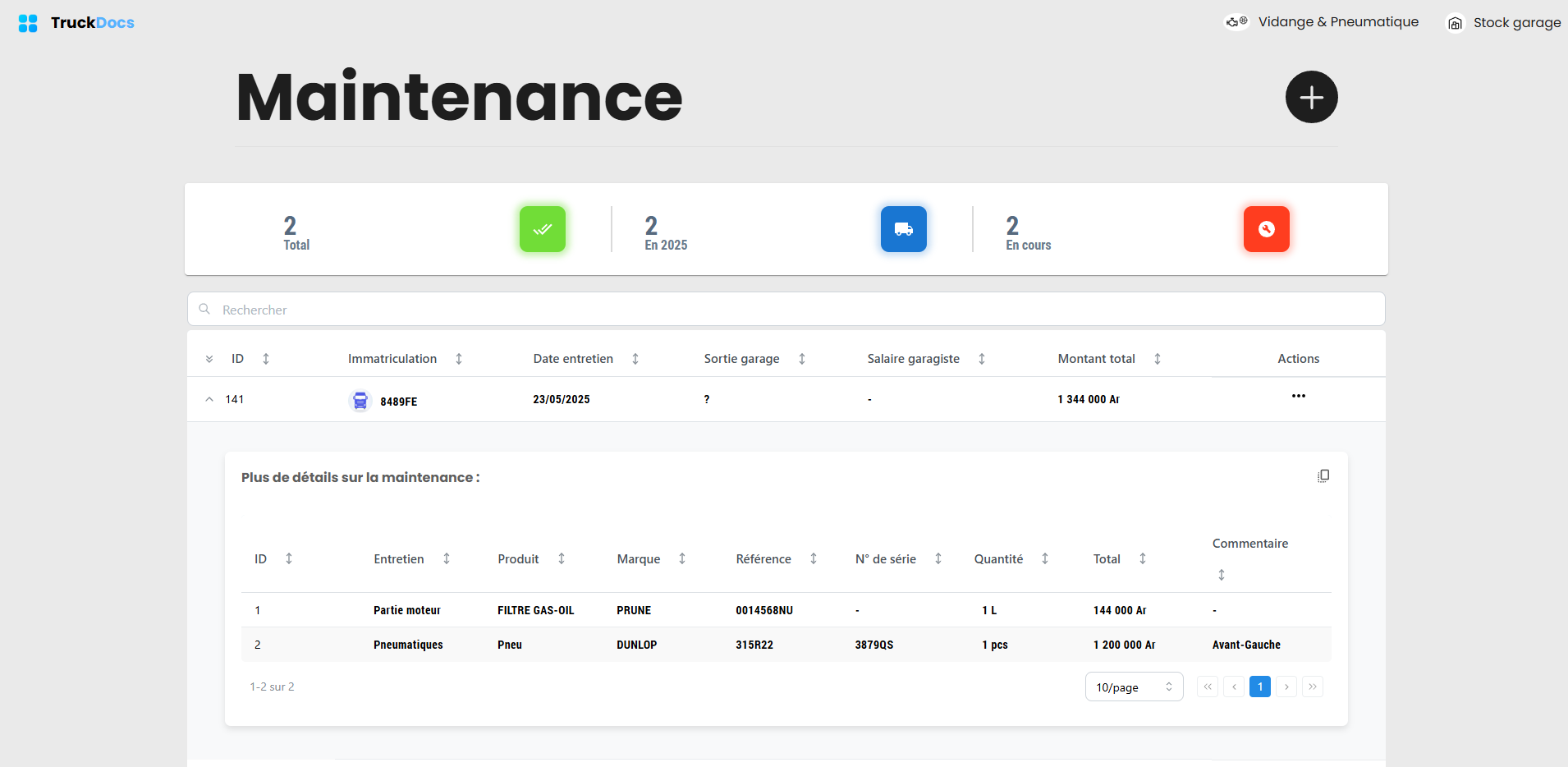Sort details by Total column
The width and height of the screenshot is (1568, 767).
[1143, 558]
